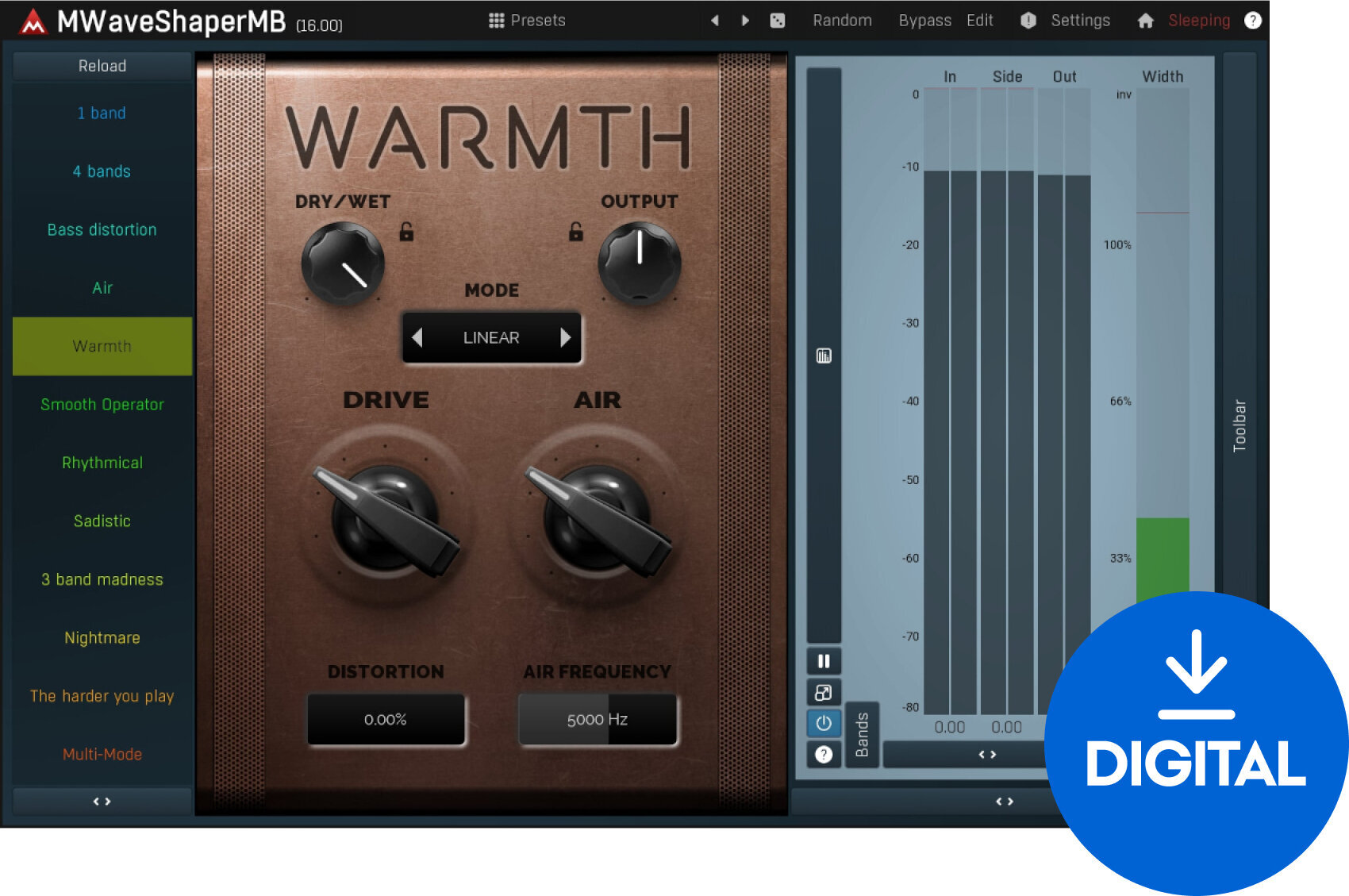Click the meter pop-out window icon
Image resolution: width=1349 pixels, height=896 pixels.
pyautogui.click(x=824, y=693)
